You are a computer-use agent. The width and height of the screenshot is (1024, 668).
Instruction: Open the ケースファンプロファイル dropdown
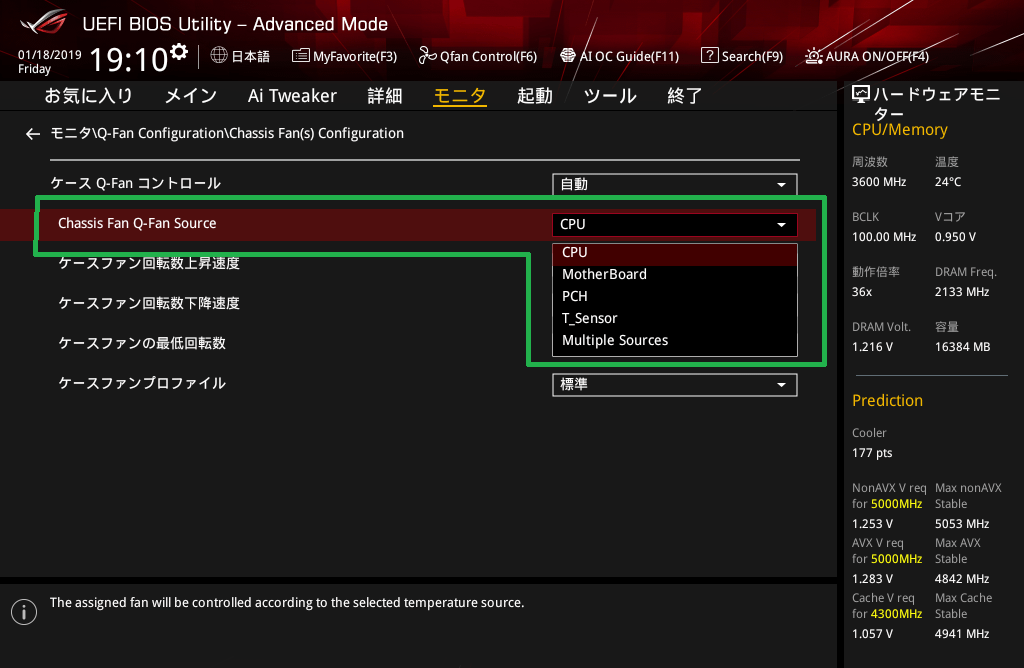675,385
